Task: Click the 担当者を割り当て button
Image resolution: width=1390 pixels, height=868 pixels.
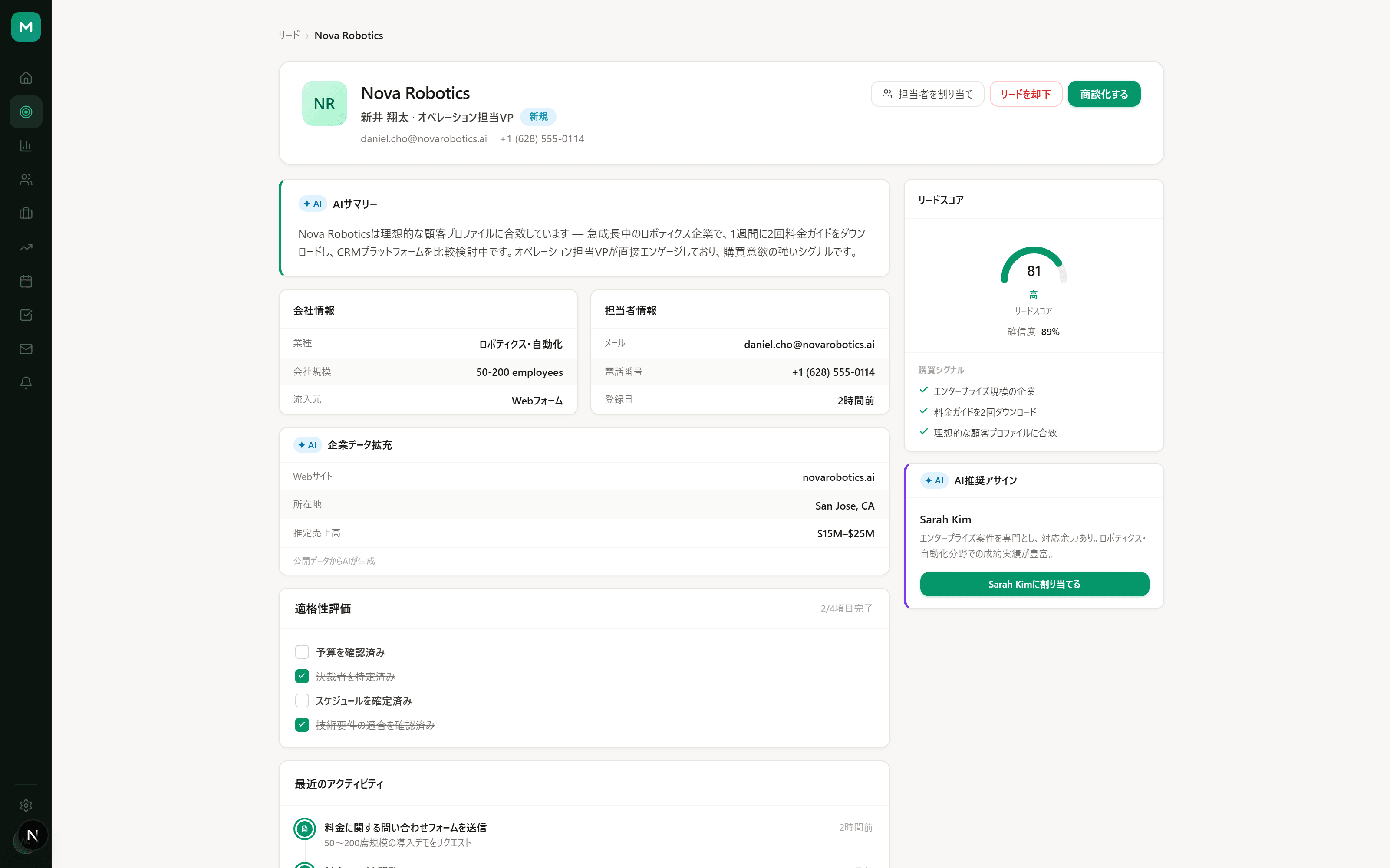Action: (927, 94)
